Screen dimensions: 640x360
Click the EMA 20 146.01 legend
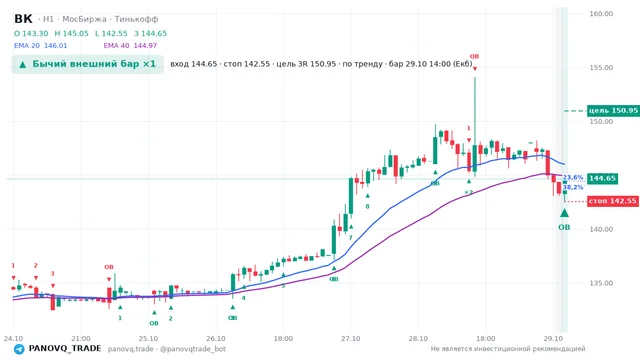(x=40, y=46)
